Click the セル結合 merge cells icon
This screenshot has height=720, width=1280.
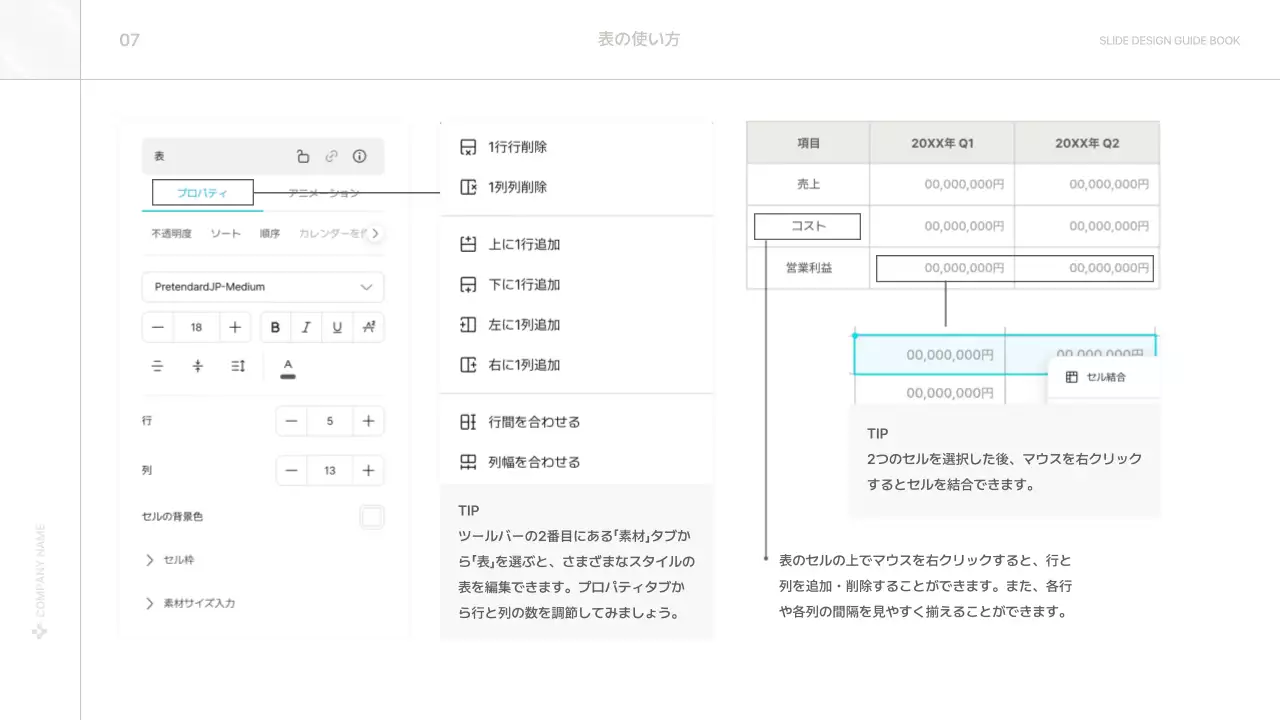point(1072,377)
